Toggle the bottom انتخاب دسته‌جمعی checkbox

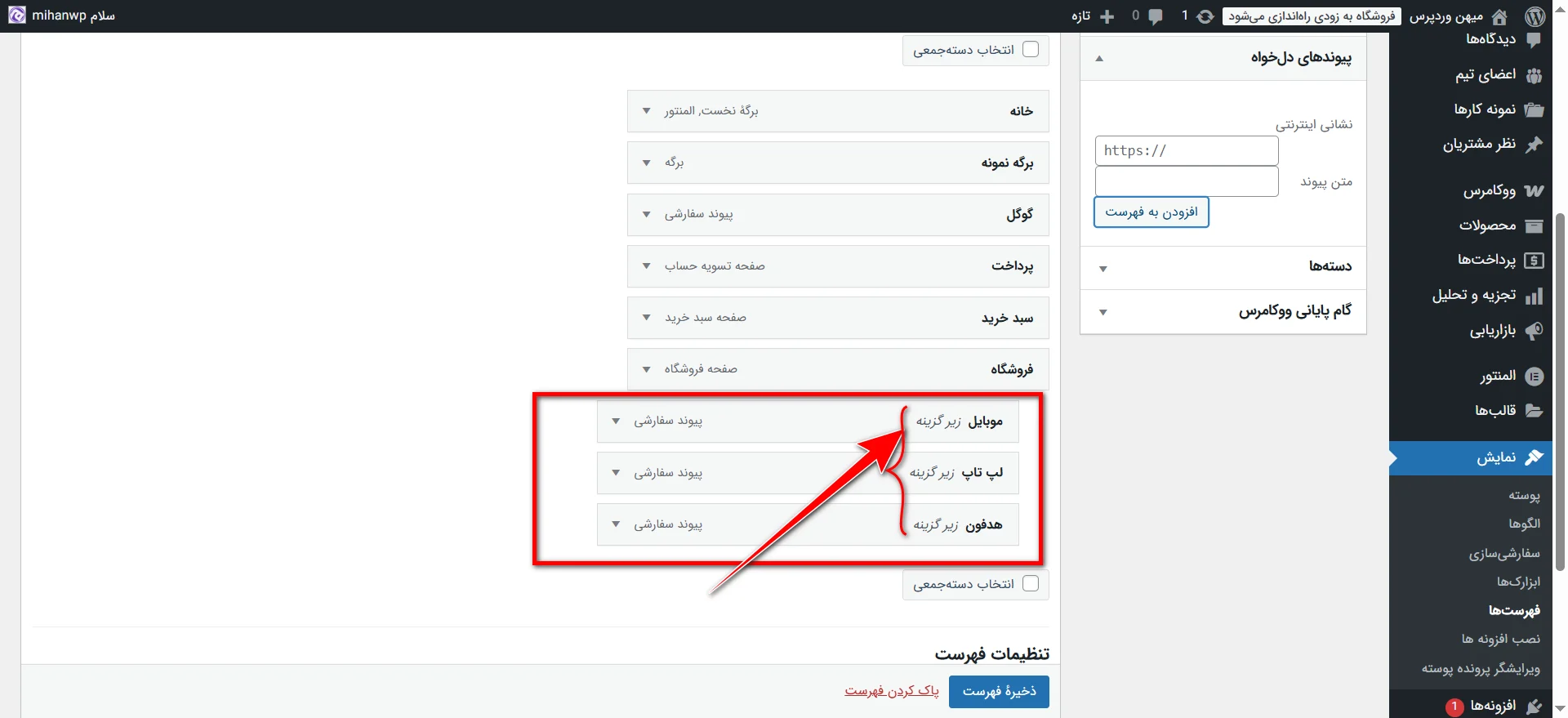1031,583
